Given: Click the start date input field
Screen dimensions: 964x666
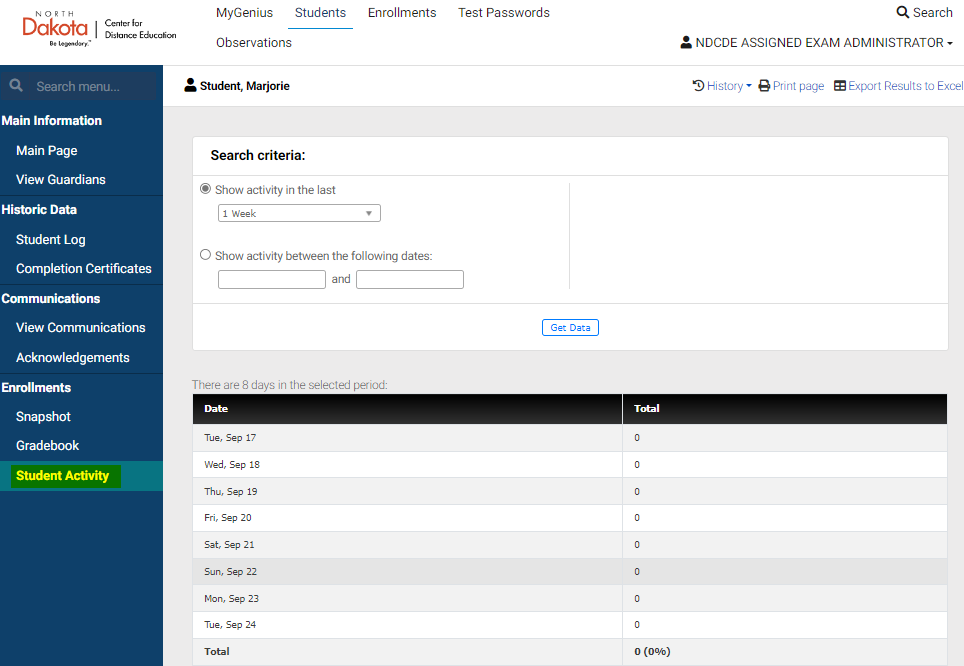Looking at the screenshot, I should point(272,279).
